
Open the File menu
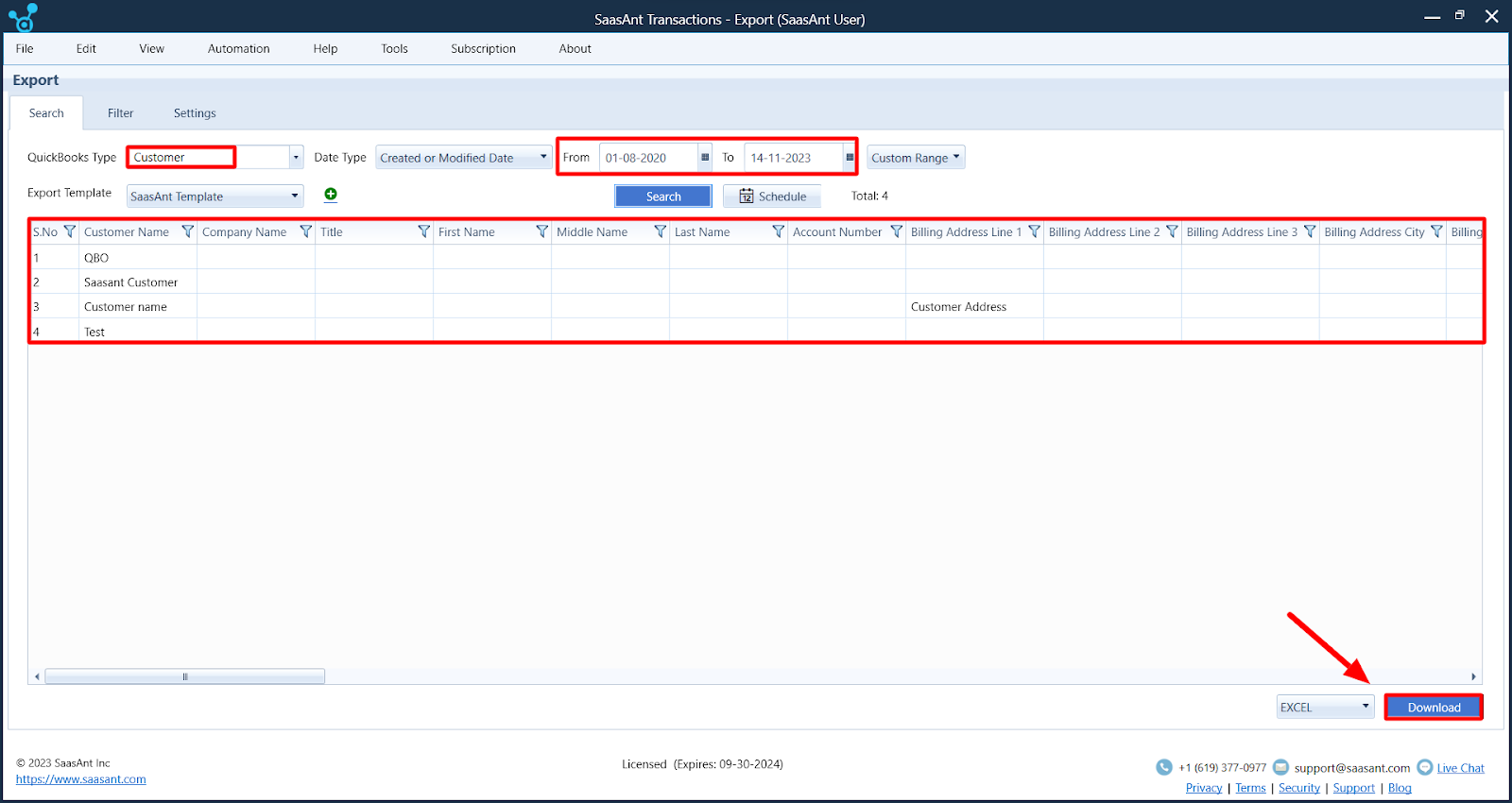click(x=25, y=48)
